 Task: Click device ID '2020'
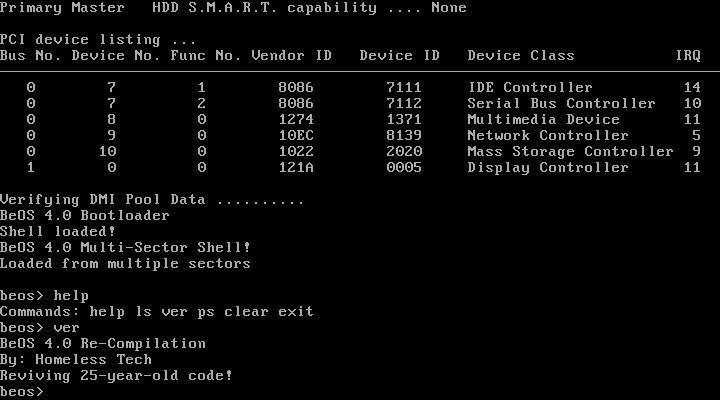(404, 152)
